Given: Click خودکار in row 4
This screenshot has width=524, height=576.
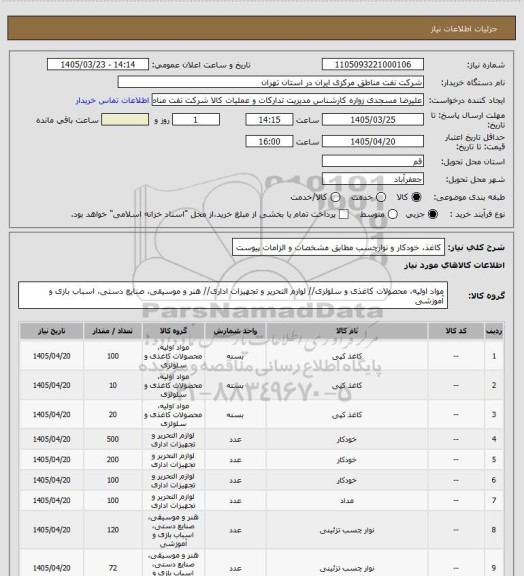Looking at the screenshot, I should (x=347, y=439).
